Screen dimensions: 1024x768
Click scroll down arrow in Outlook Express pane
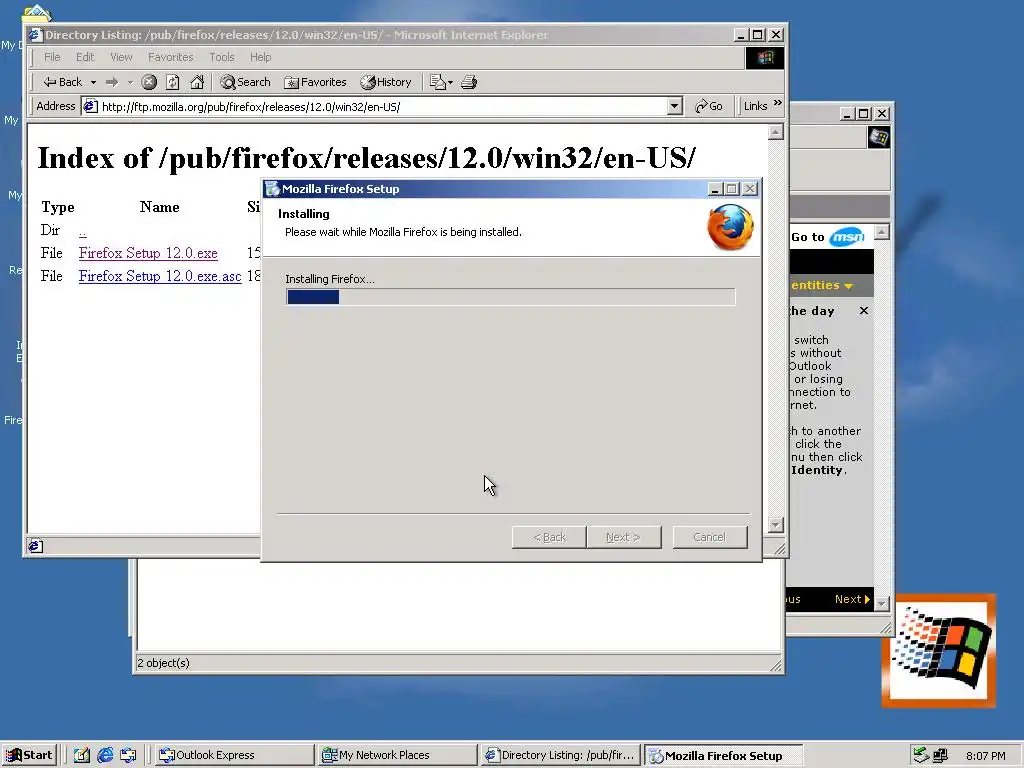point(882,603)
